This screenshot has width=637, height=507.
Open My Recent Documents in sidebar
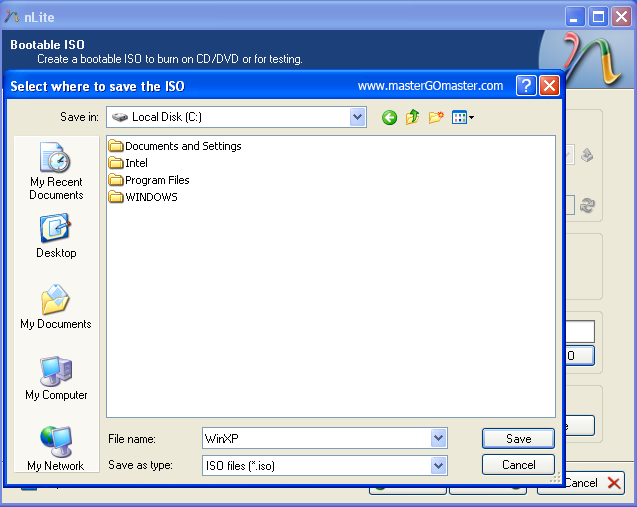pyautogui.click(x=56, y=171)
